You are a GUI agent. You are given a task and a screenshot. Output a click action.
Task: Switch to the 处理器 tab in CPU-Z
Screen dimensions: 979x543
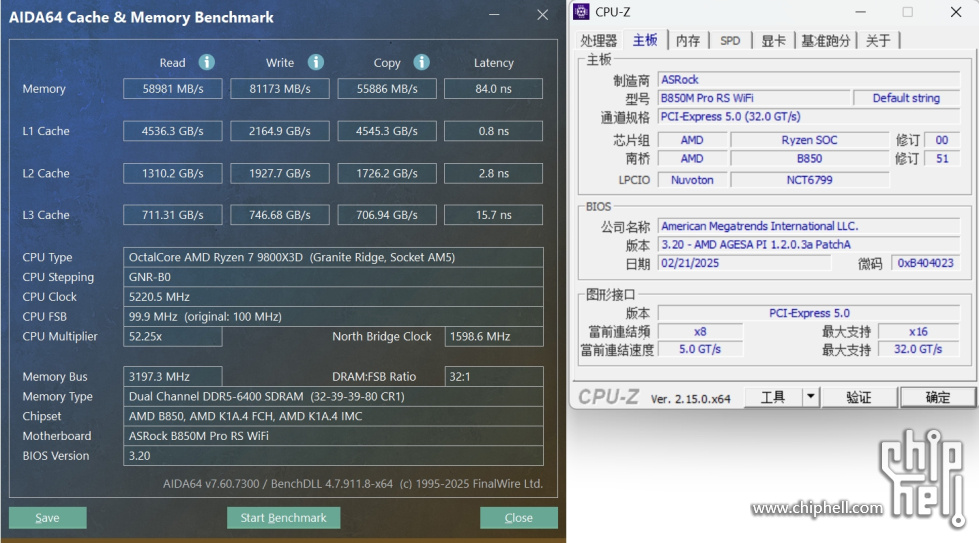click(x=599, y=41)
